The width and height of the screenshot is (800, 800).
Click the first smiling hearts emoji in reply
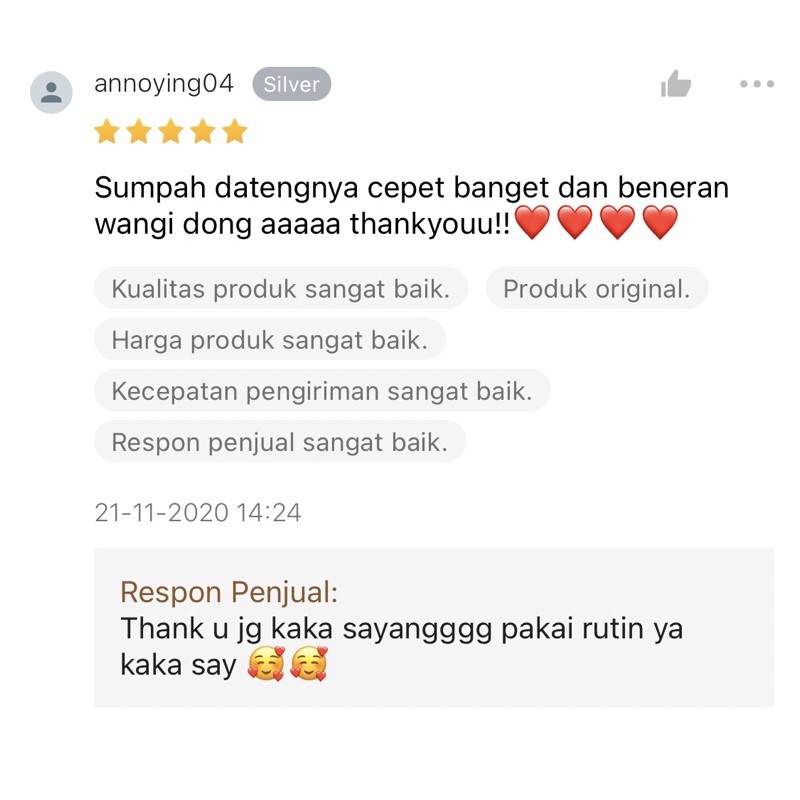[x=266, y=663]
